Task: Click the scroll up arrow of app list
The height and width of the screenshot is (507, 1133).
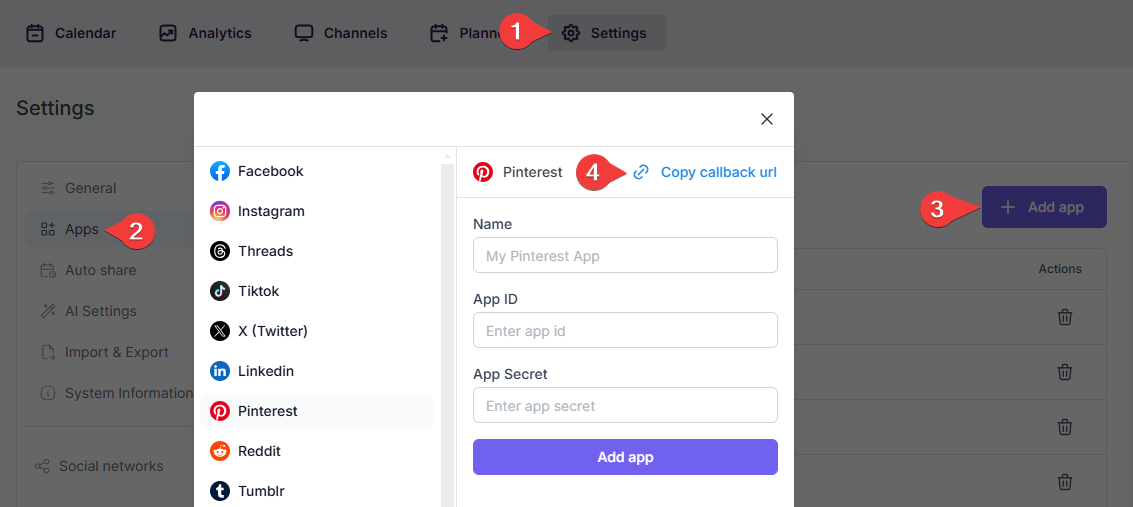Action: (x=447, y=155)
